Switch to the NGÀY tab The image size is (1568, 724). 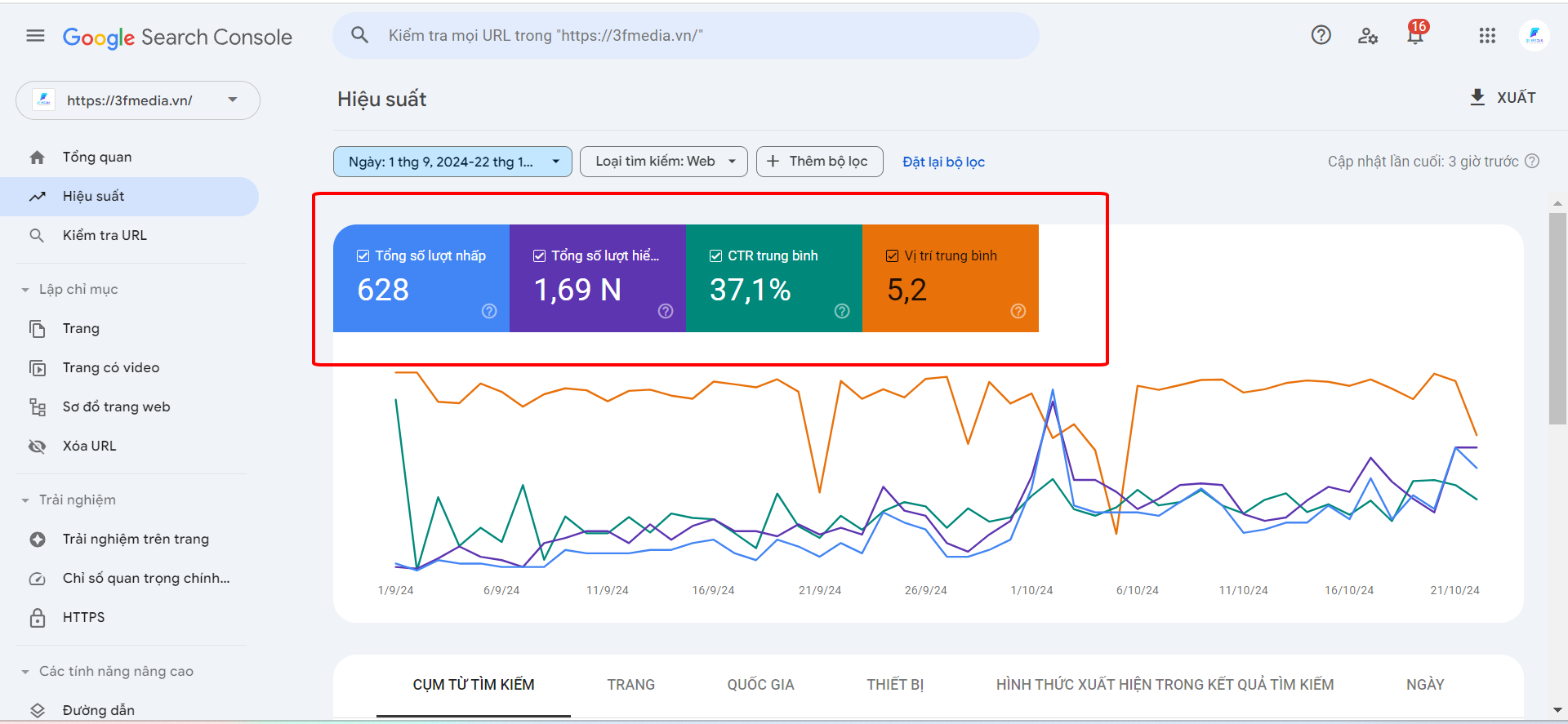click(1425, 685)
